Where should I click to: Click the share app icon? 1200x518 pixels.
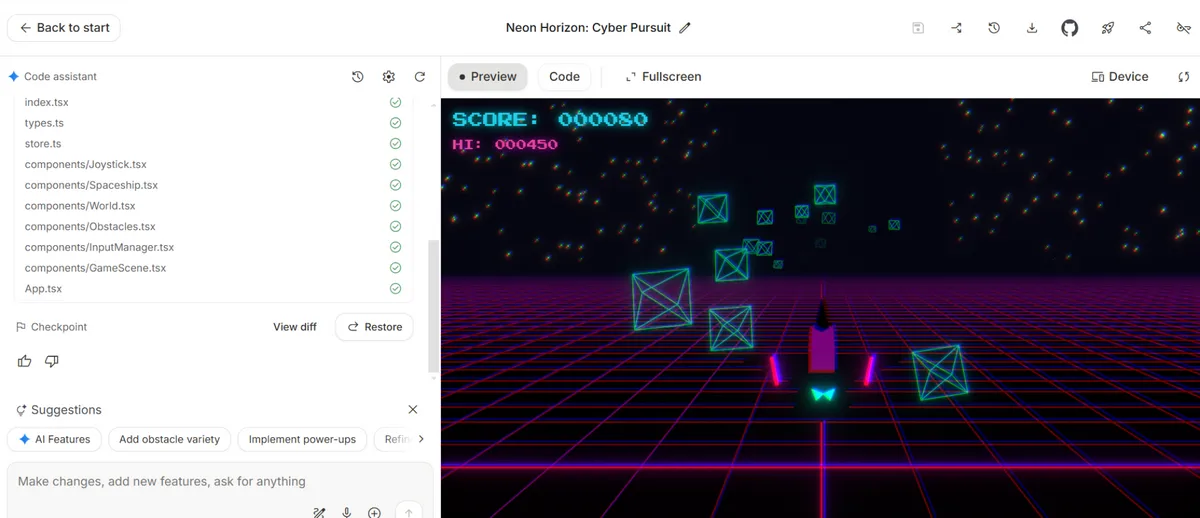pos(1145,28)
